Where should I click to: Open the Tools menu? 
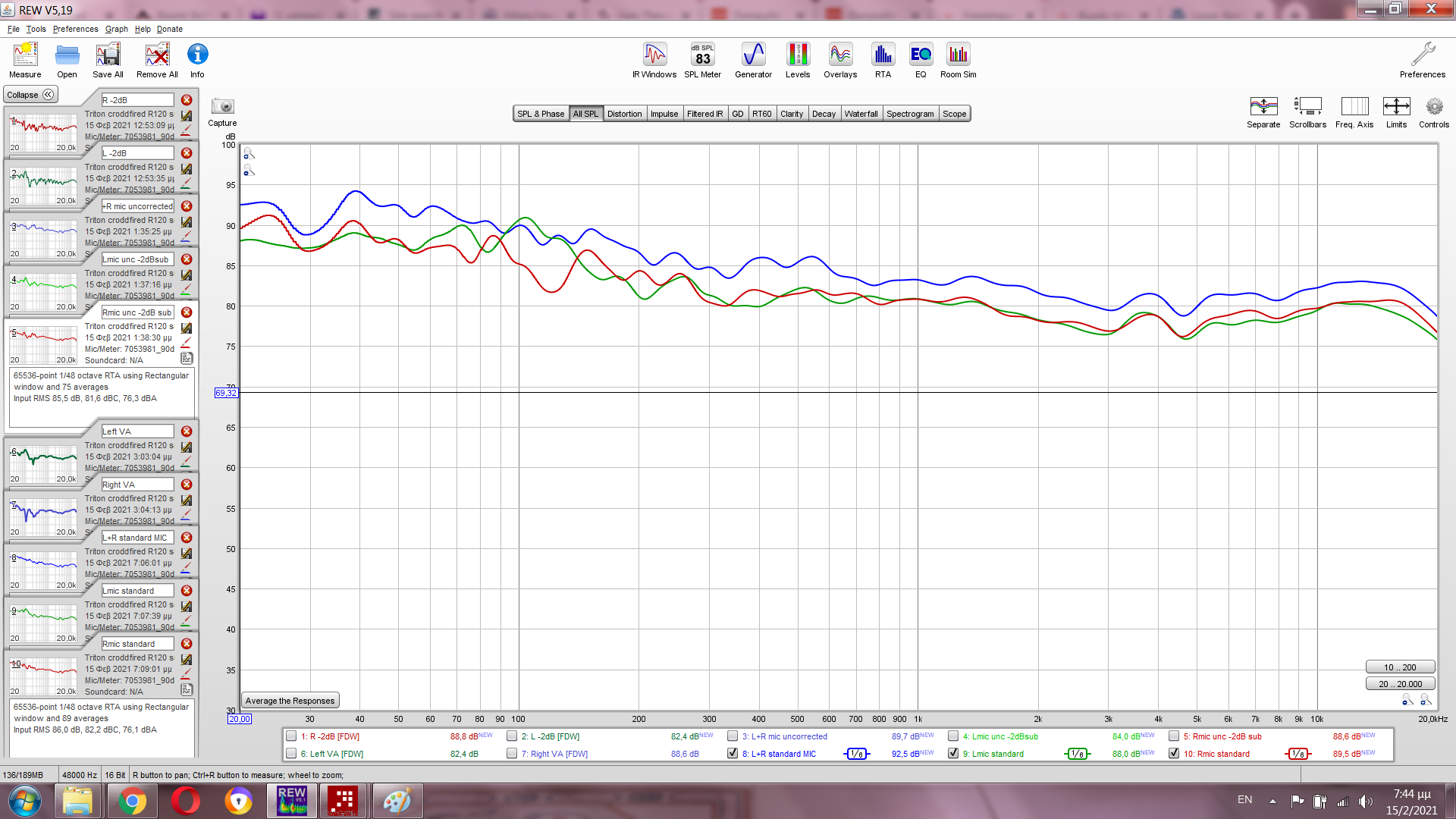click(x=36, y=29)
